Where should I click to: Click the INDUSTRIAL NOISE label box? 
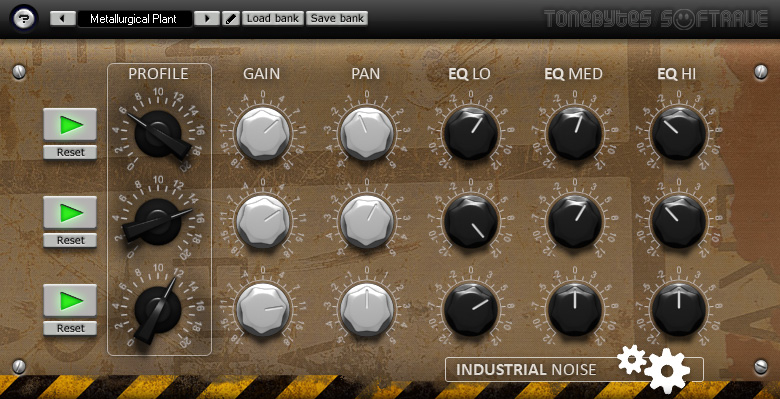pos(574,370)
